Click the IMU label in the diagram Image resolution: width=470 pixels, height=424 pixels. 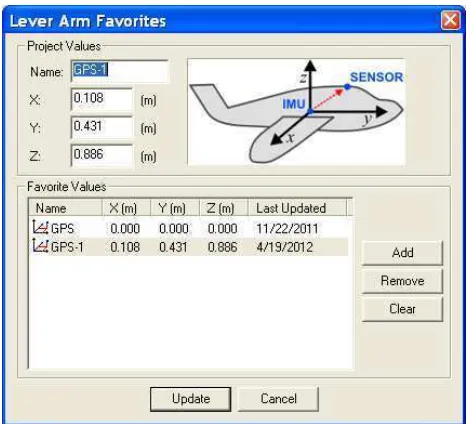tap(294, 104)
